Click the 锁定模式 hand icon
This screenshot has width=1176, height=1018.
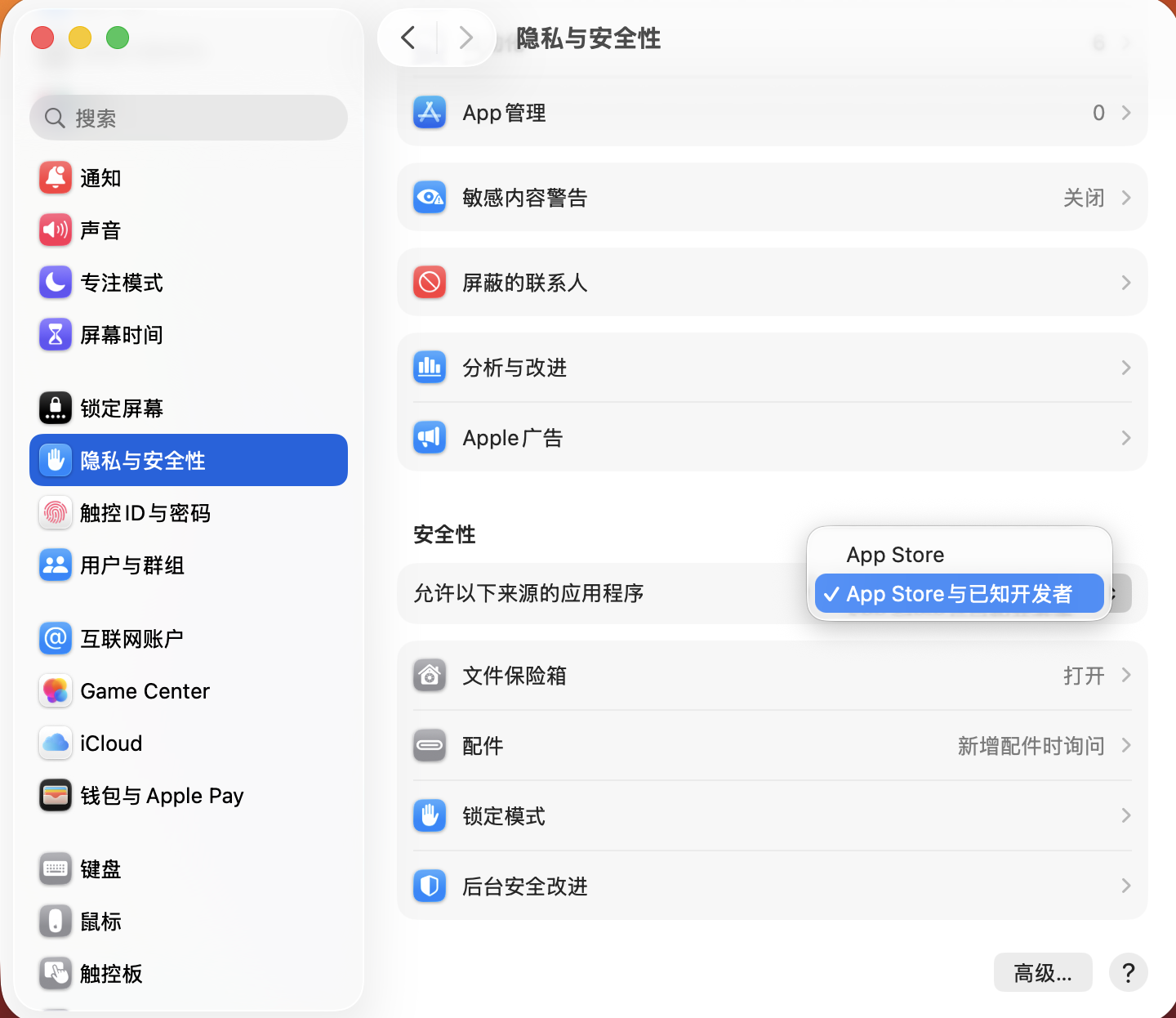[x=430, y=816]
